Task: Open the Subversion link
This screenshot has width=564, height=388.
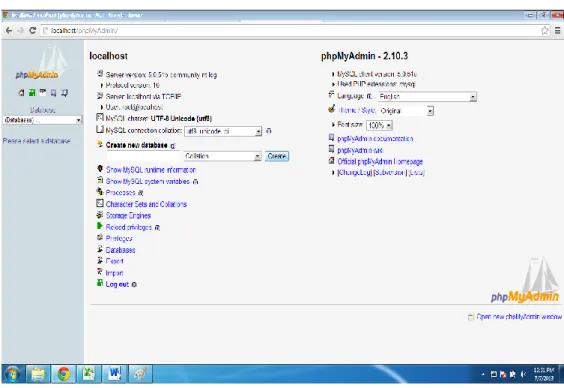Action: pyautogui.click(x=391, y=173)
